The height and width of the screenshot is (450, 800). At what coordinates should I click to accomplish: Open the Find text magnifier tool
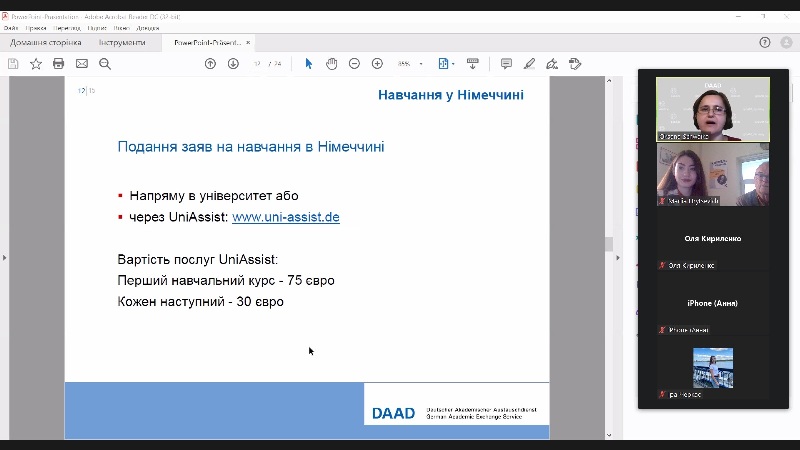105,64
